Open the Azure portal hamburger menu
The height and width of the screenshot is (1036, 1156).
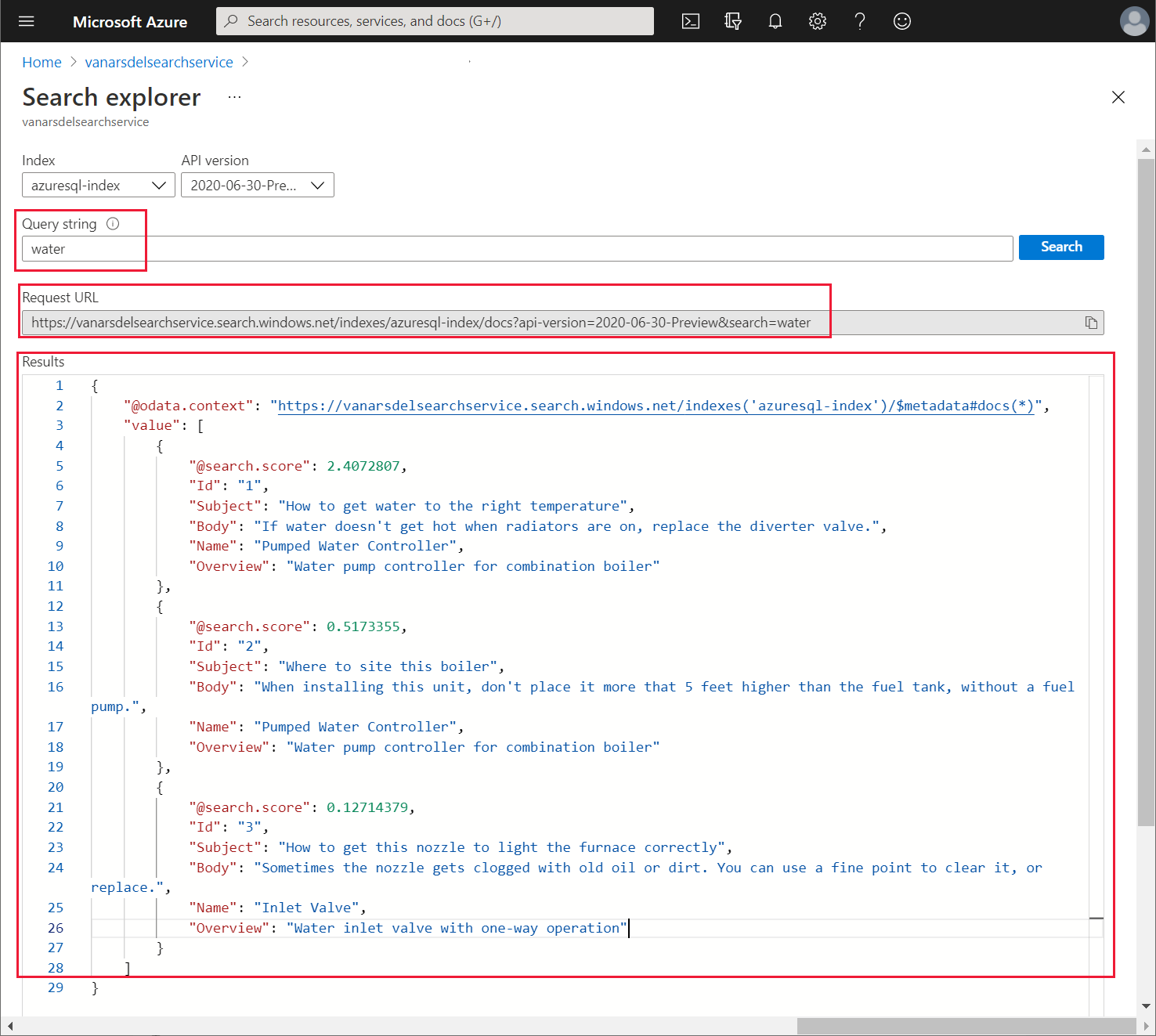click(27, 21)
